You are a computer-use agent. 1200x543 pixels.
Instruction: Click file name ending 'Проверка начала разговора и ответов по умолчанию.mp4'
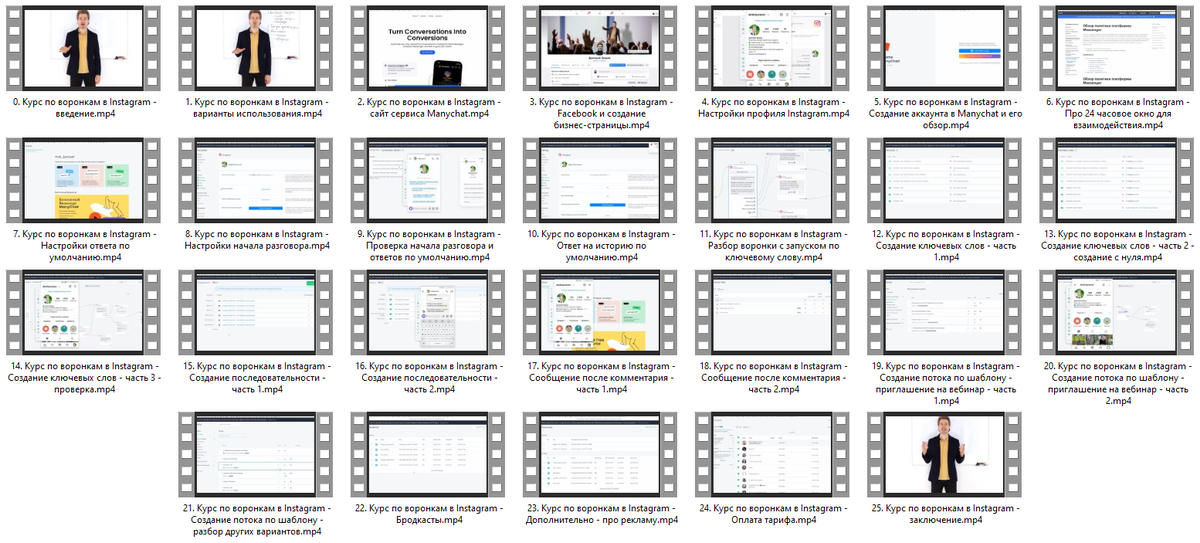click(x=427, y=246)
